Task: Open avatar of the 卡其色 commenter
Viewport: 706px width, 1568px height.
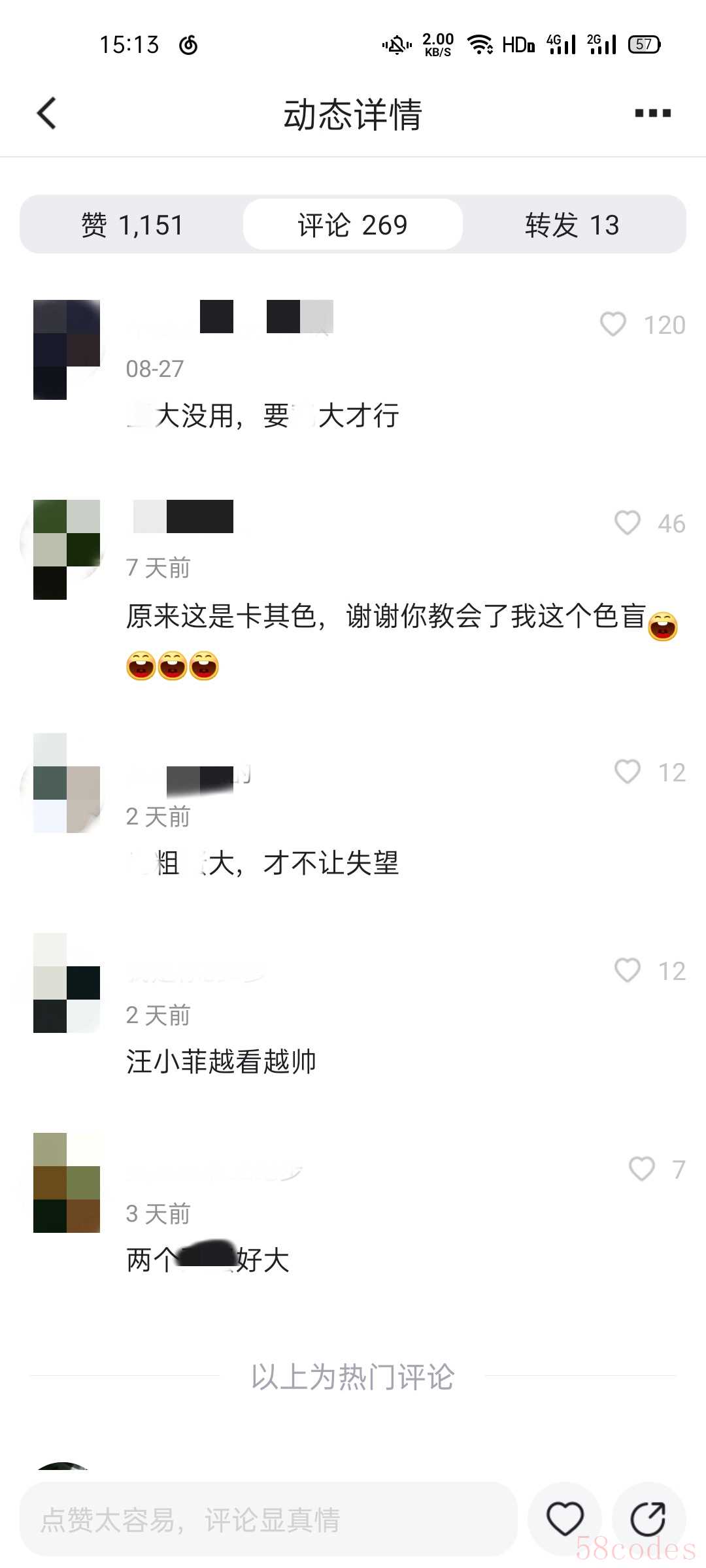Action: tap(67, 549)
